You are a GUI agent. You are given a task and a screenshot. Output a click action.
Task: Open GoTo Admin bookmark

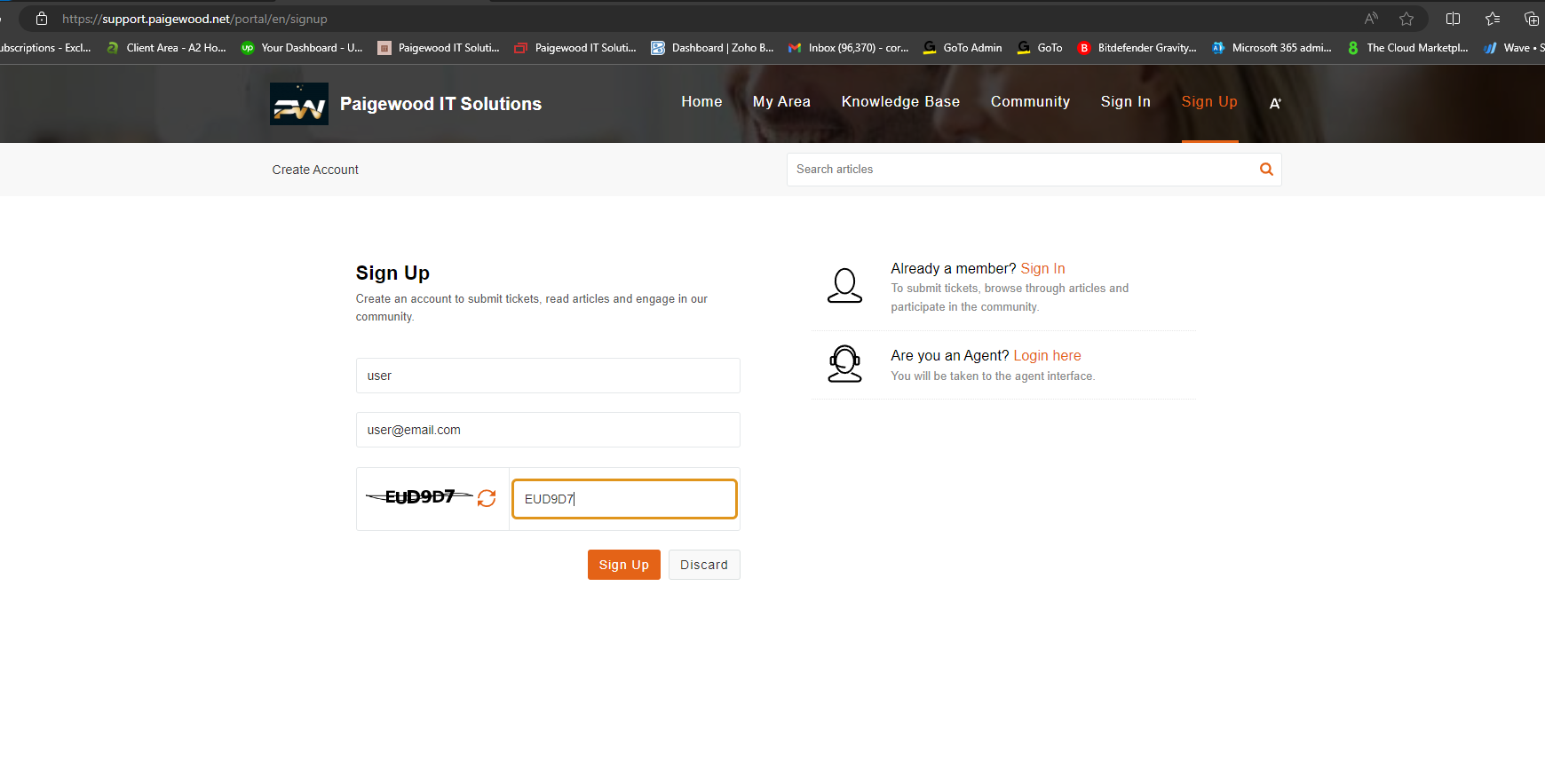pos(963,48)
